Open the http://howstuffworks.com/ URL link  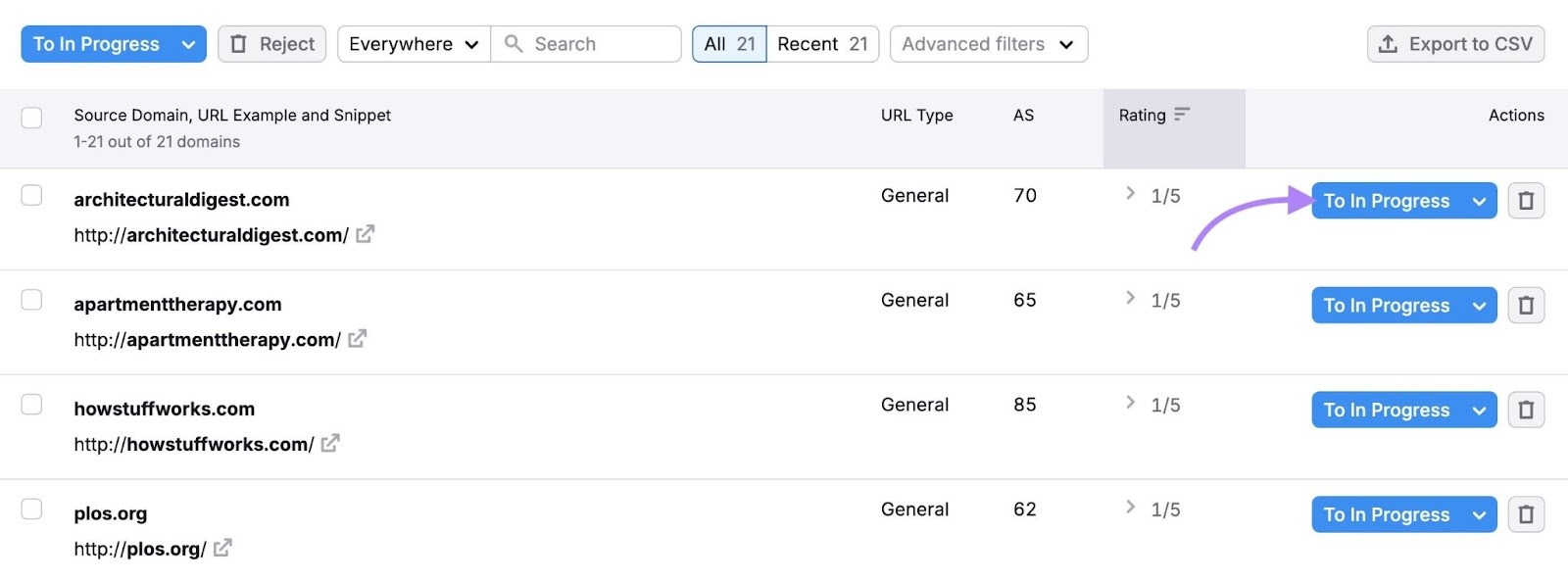pos(194,445)
